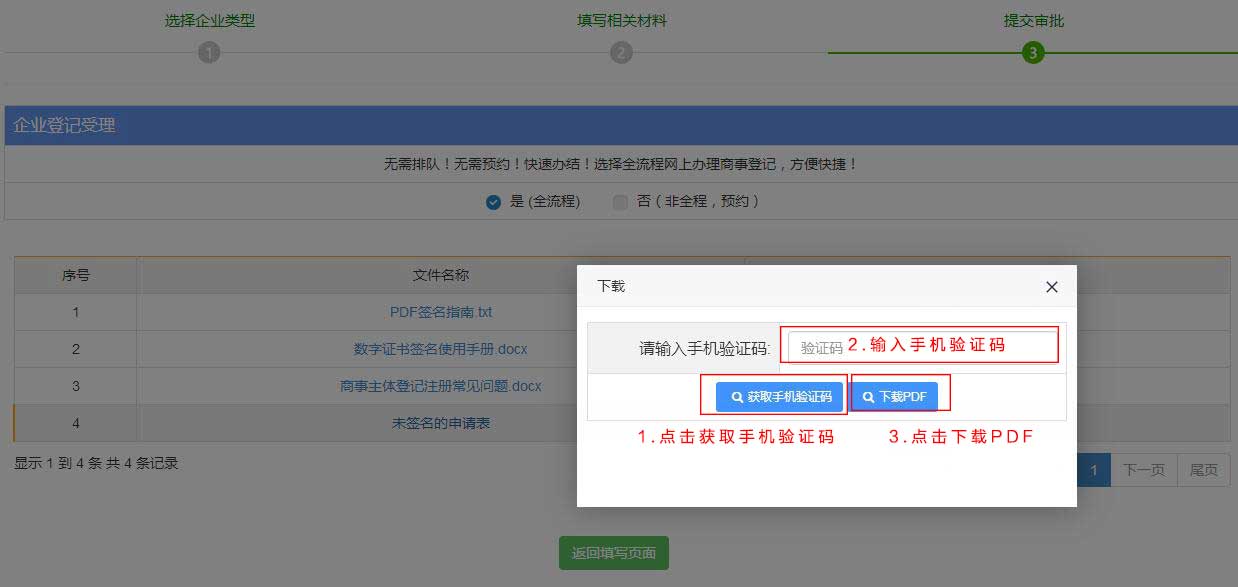
Task: Click step indicator circle 2
Action: 620,52
